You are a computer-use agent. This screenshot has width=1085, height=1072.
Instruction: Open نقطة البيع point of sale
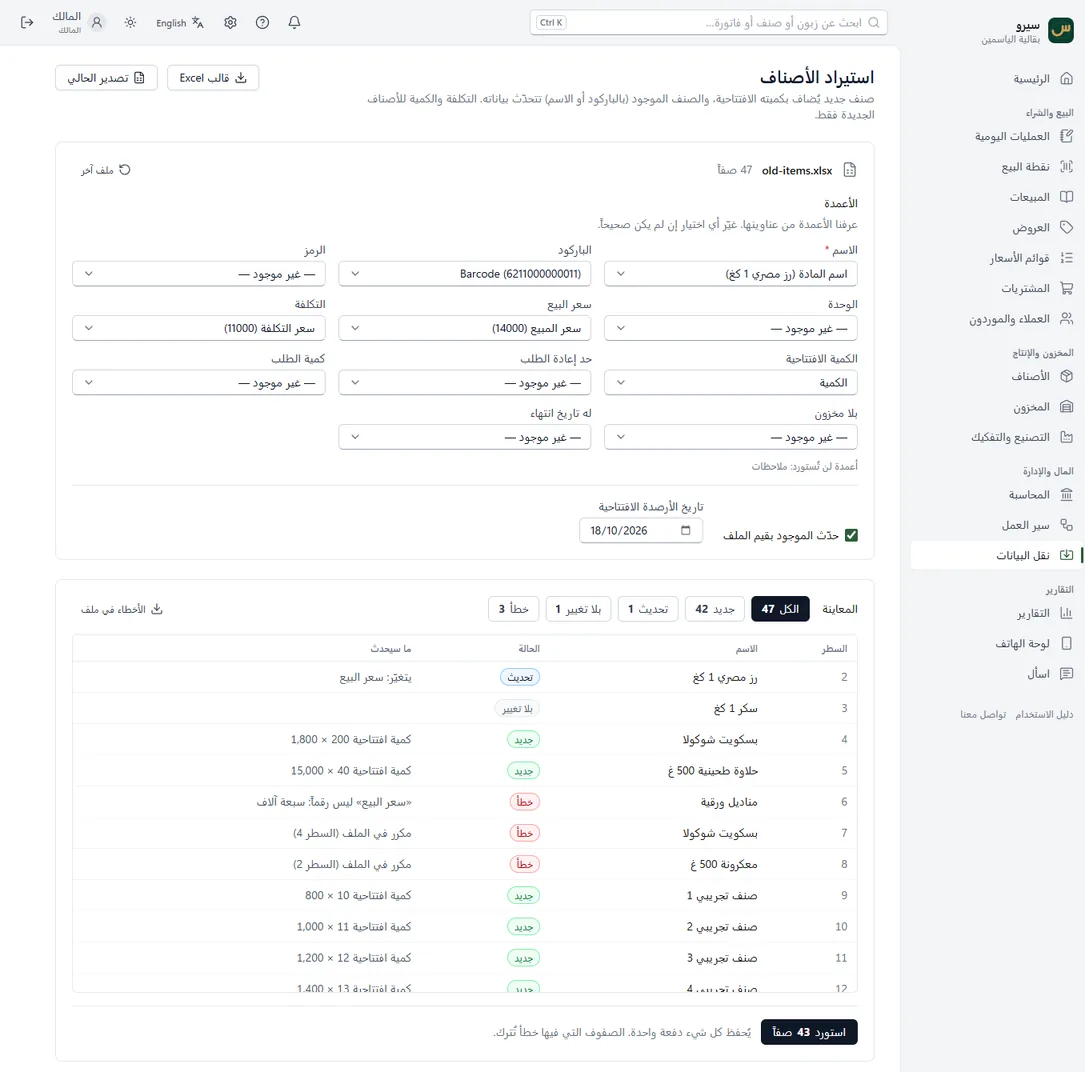click(1037, 167)
